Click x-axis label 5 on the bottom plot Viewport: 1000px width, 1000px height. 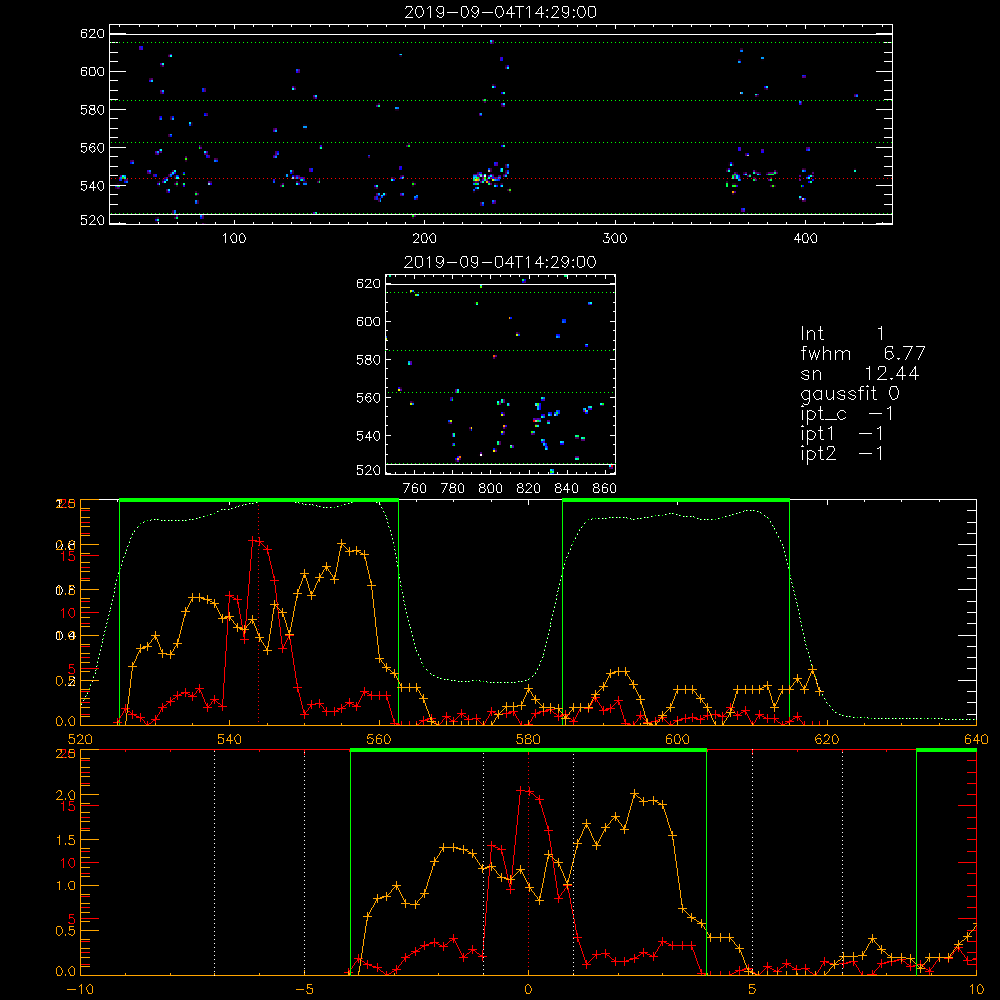coord(752,989)
